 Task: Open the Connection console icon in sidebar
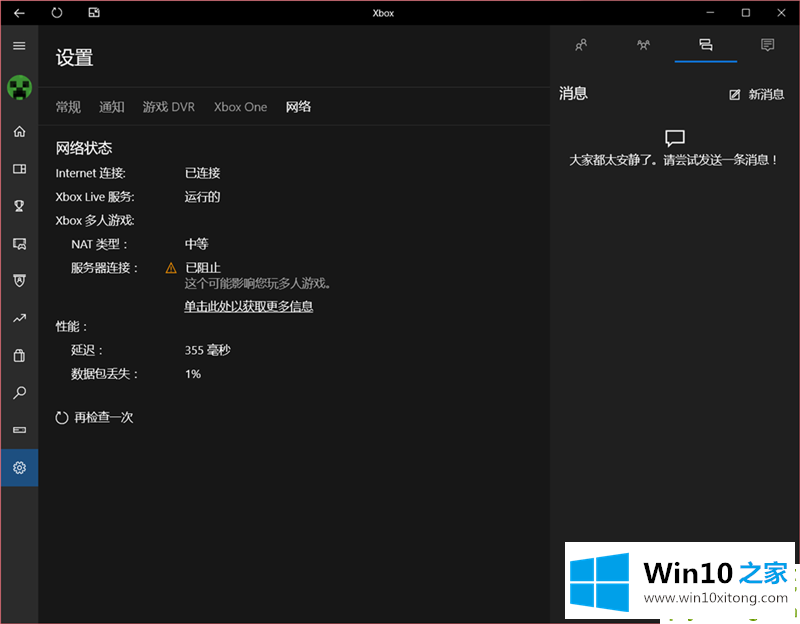(x=19, y=430)
